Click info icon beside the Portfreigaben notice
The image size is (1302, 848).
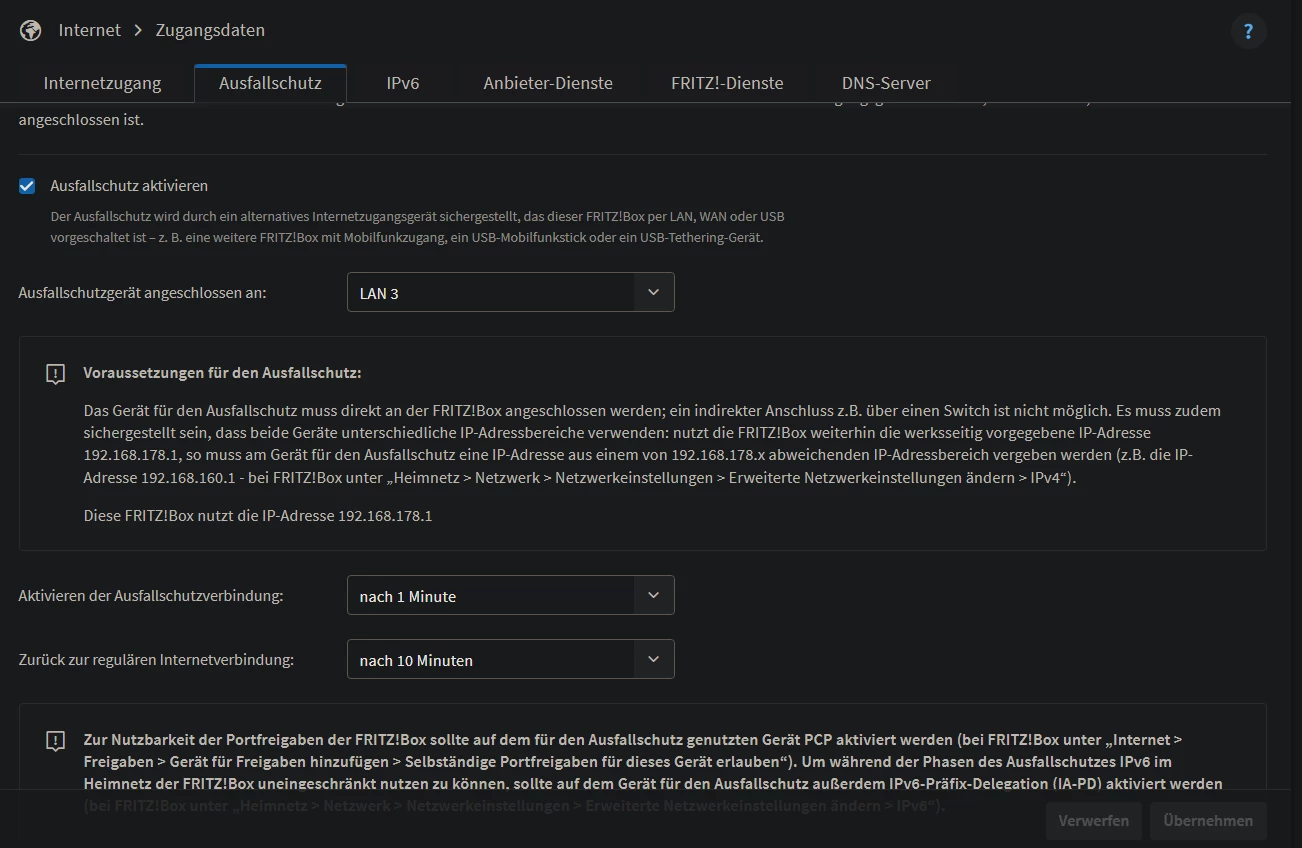point(56,741)
